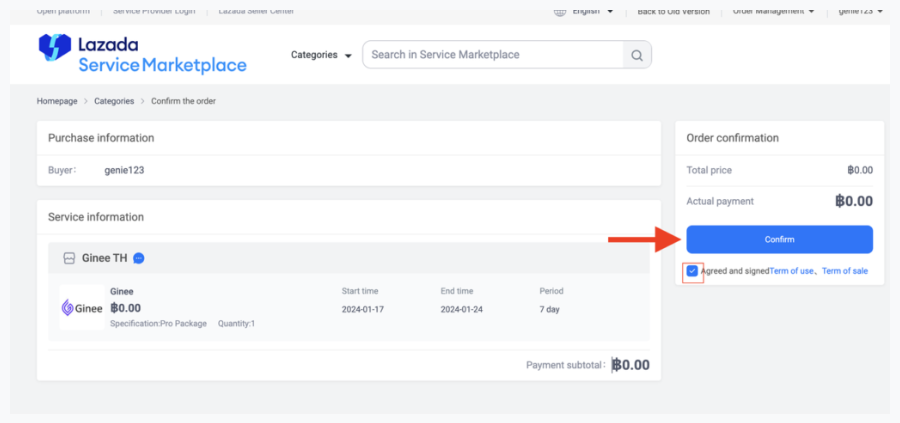Viewport: 900px width, 423px height.
Task: Click Back to Old Version link
Action: click(673, 11)
